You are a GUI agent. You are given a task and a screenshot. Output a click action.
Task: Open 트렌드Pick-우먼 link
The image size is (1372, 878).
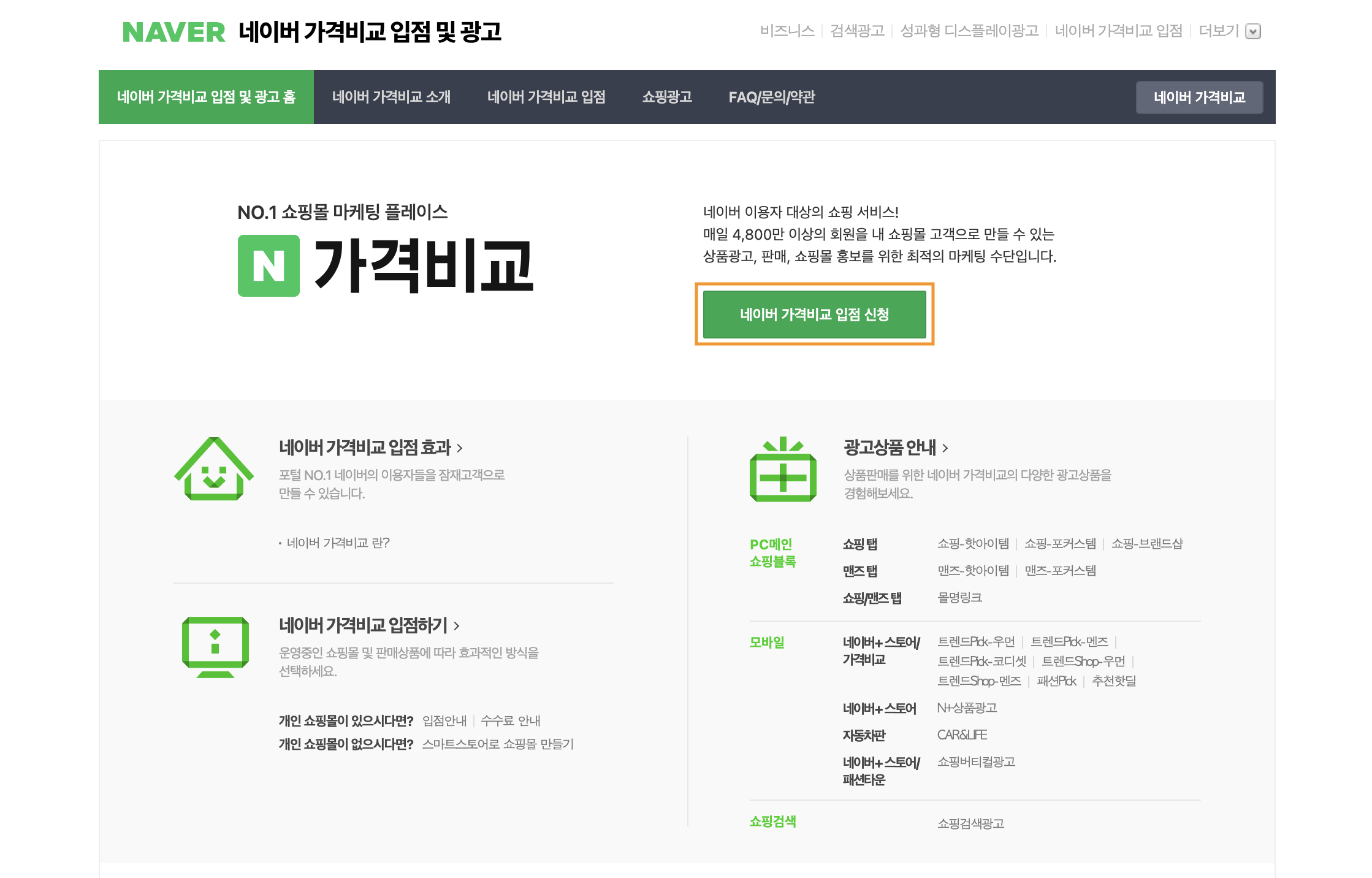coord(976,641)
